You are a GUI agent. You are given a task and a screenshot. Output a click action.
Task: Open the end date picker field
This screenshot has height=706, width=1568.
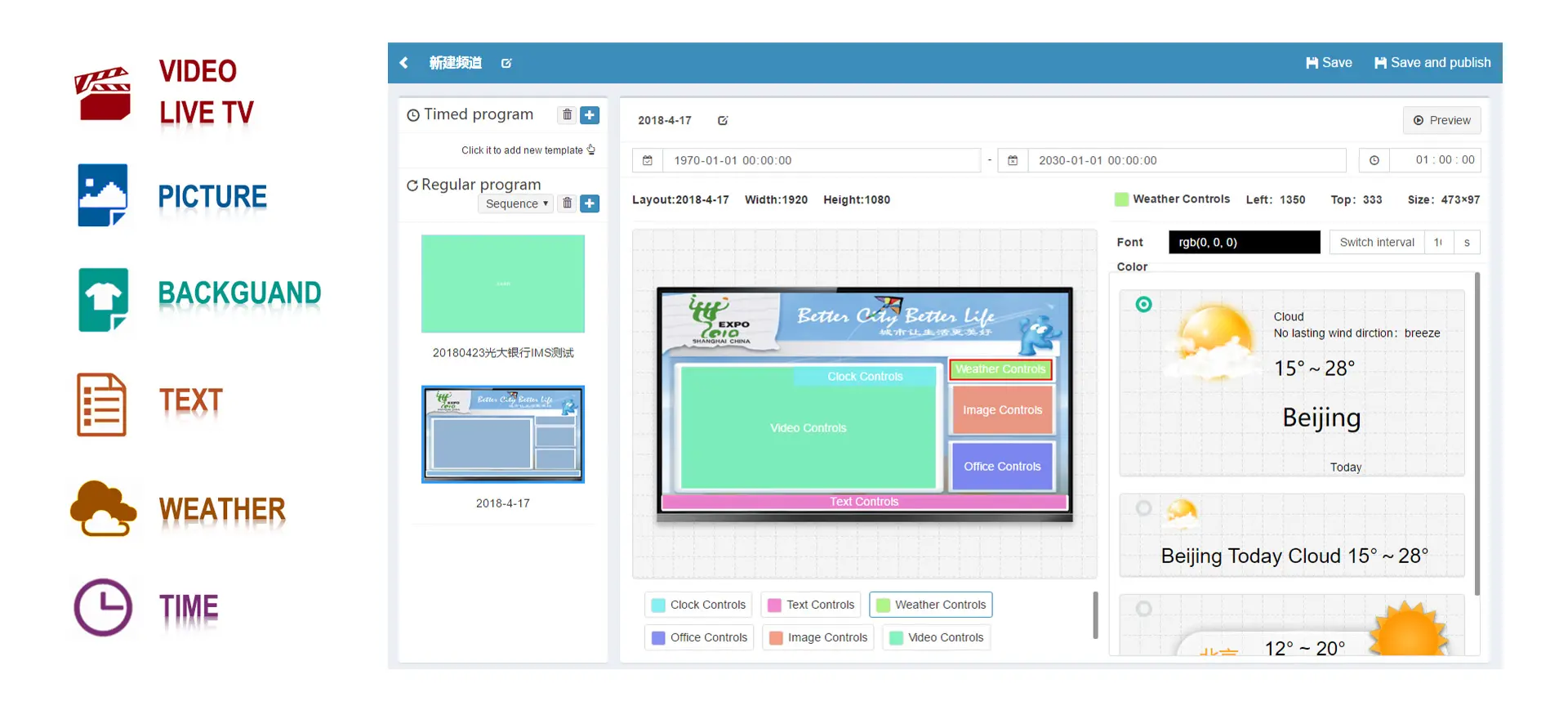[x=1185, y=160]
